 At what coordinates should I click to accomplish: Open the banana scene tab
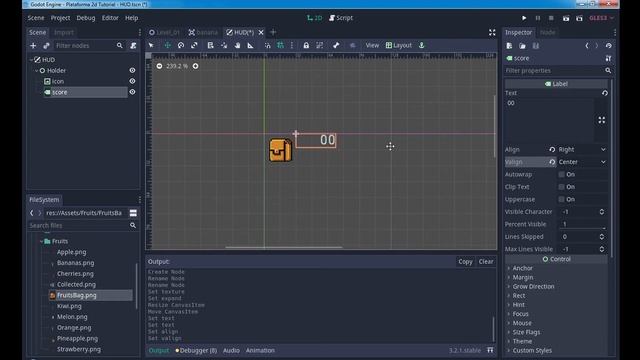[x=203, y=32]
